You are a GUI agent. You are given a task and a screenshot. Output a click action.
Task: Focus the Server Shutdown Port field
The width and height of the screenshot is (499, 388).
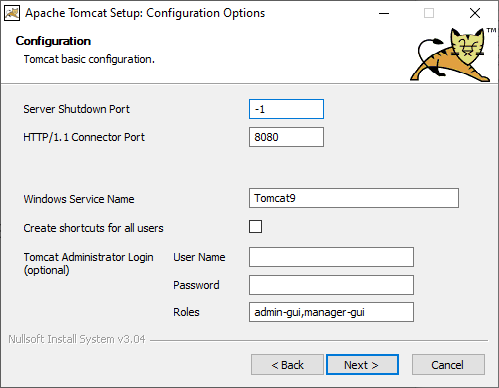point(286,109)
